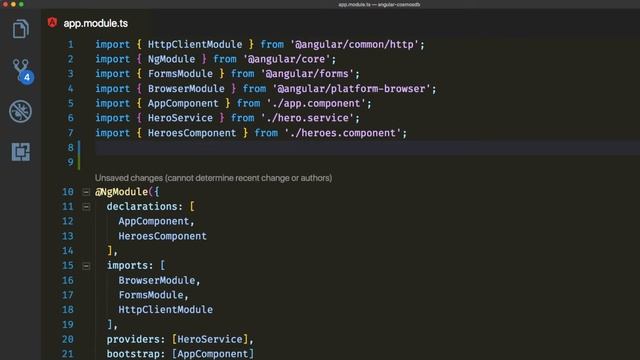Collapse the @NgModule block on line 10

(x=86, y=192)
